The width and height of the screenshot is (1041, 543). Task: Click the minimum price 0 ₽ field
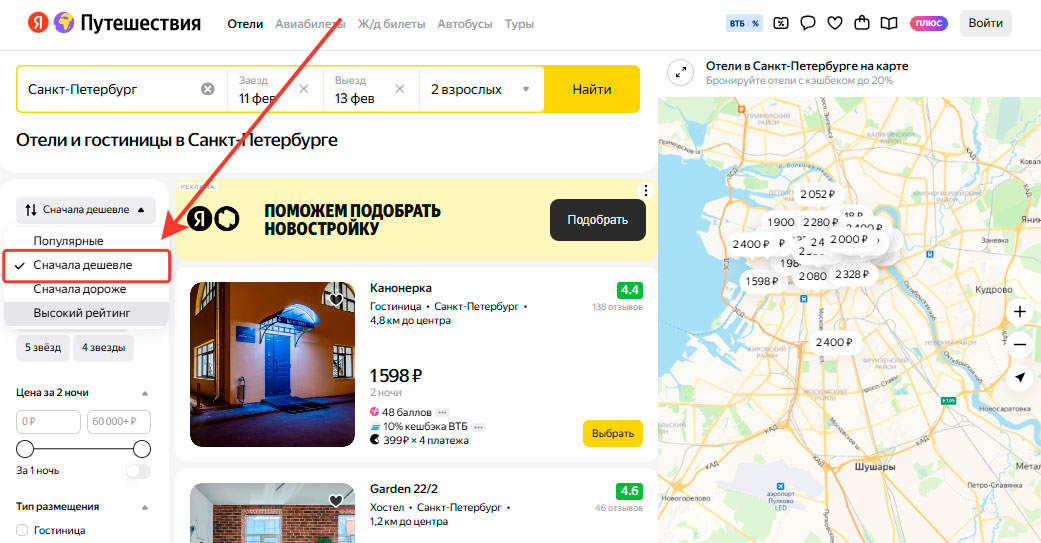(x=48, y=422)
